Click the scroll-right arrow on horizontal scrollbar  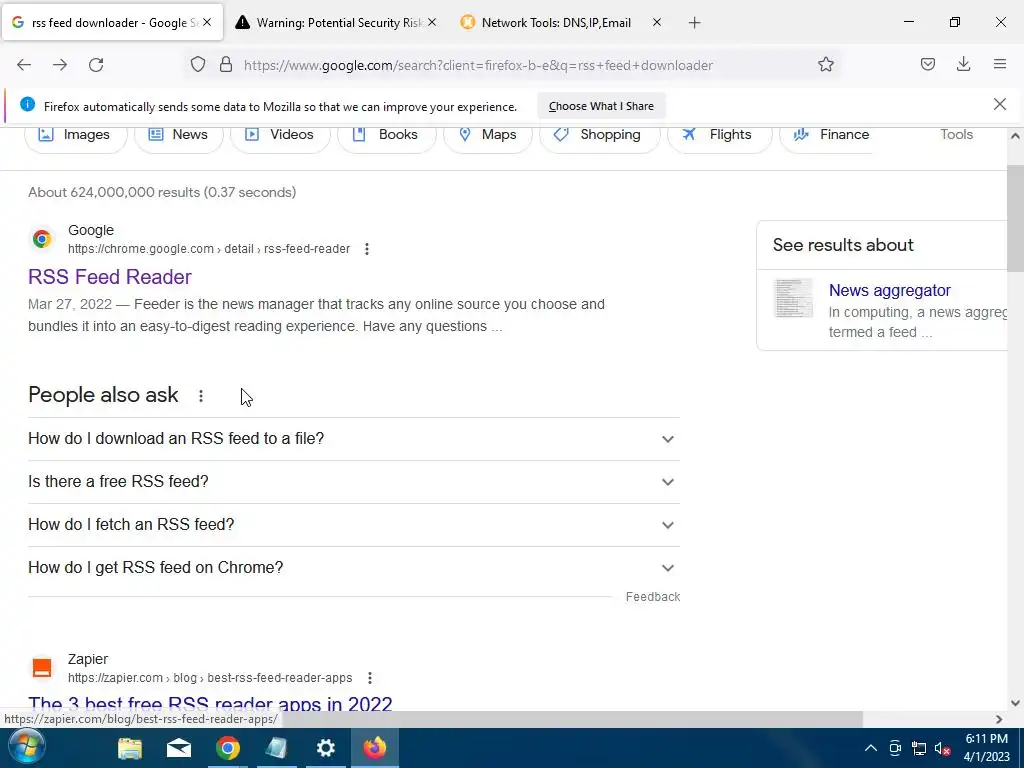click(999, 719)
